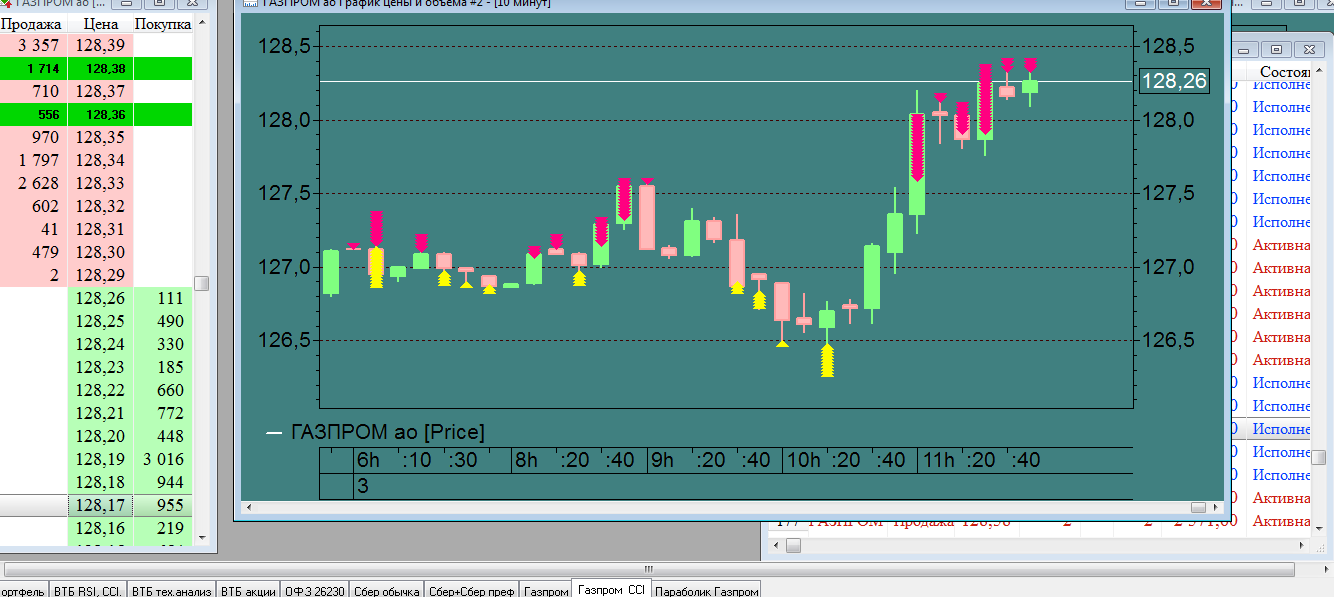Minimize the orders table window
1334x597 pixels.
(1247, 49)
